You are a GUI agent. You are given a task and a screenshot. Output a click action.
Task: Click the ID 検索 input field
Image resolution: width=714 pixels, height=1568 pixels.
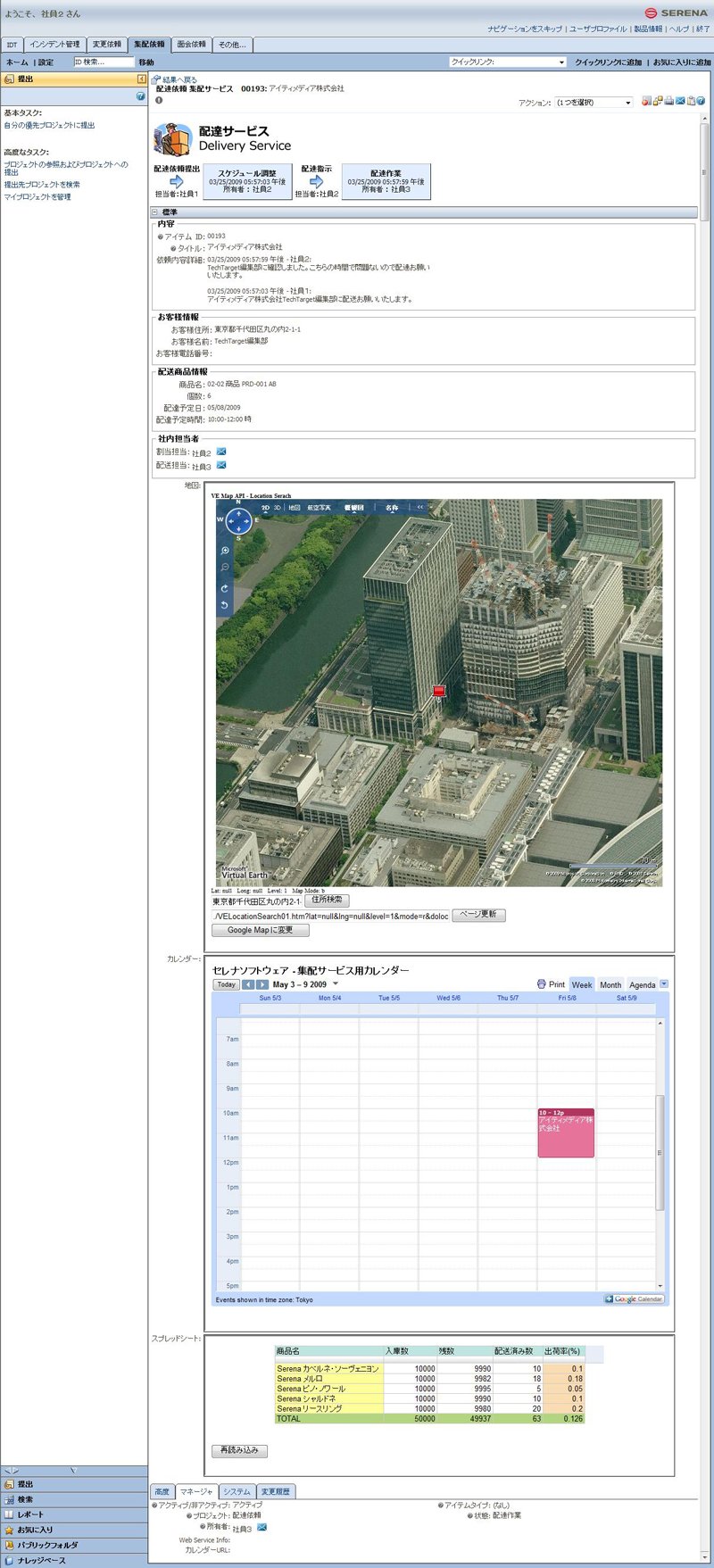point(104,62)
